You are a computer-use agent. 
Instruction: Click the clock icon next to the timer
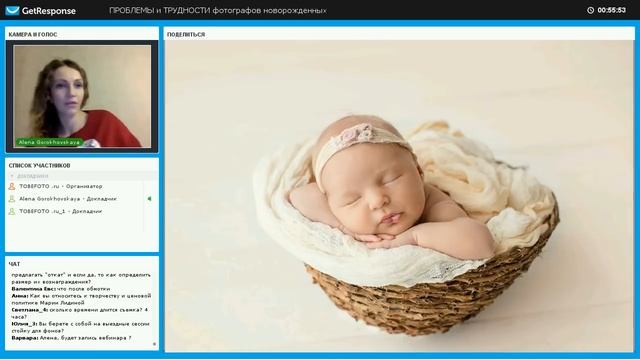click(590, 10)
